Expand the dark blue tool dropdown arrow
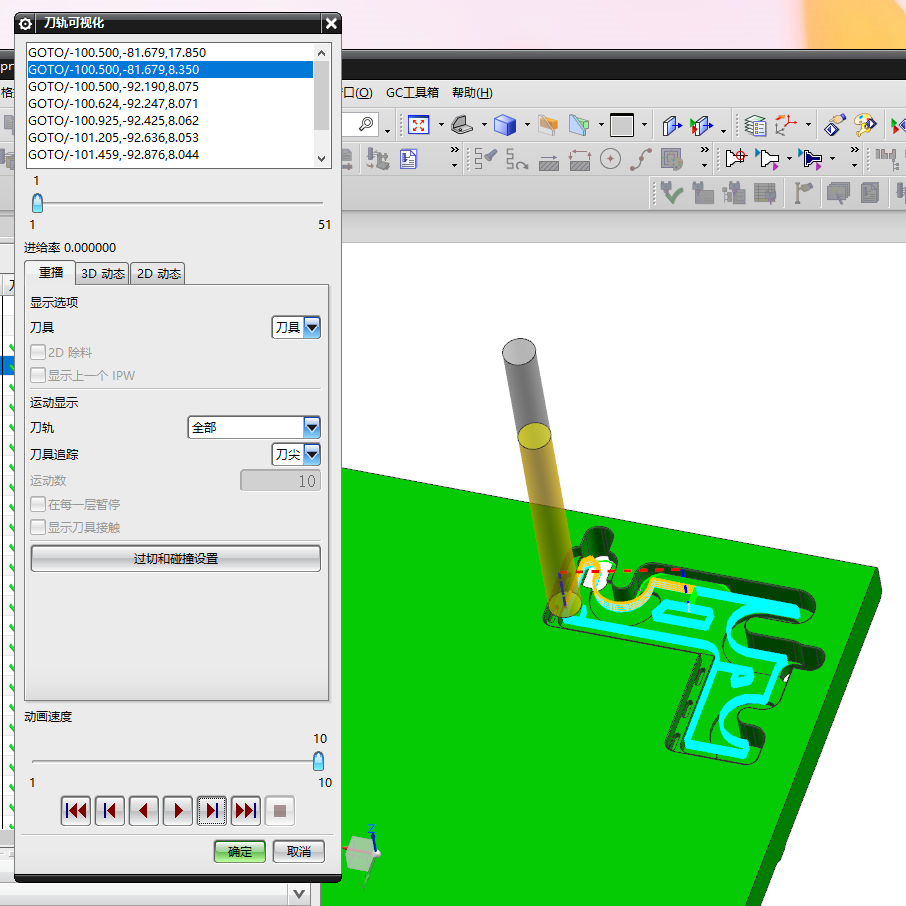Screen dimensions: 906x906 coord(832,158)
